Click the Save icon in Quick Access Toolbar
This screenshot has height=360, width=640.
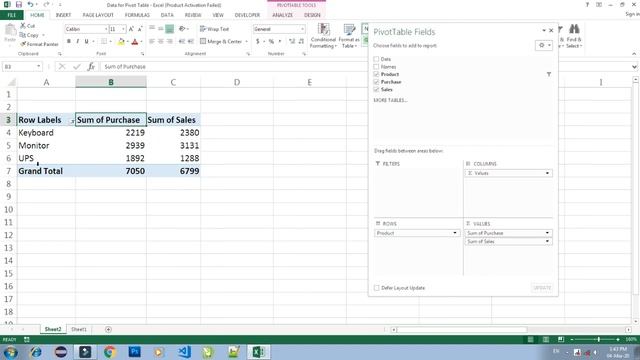tap(19, 4)
